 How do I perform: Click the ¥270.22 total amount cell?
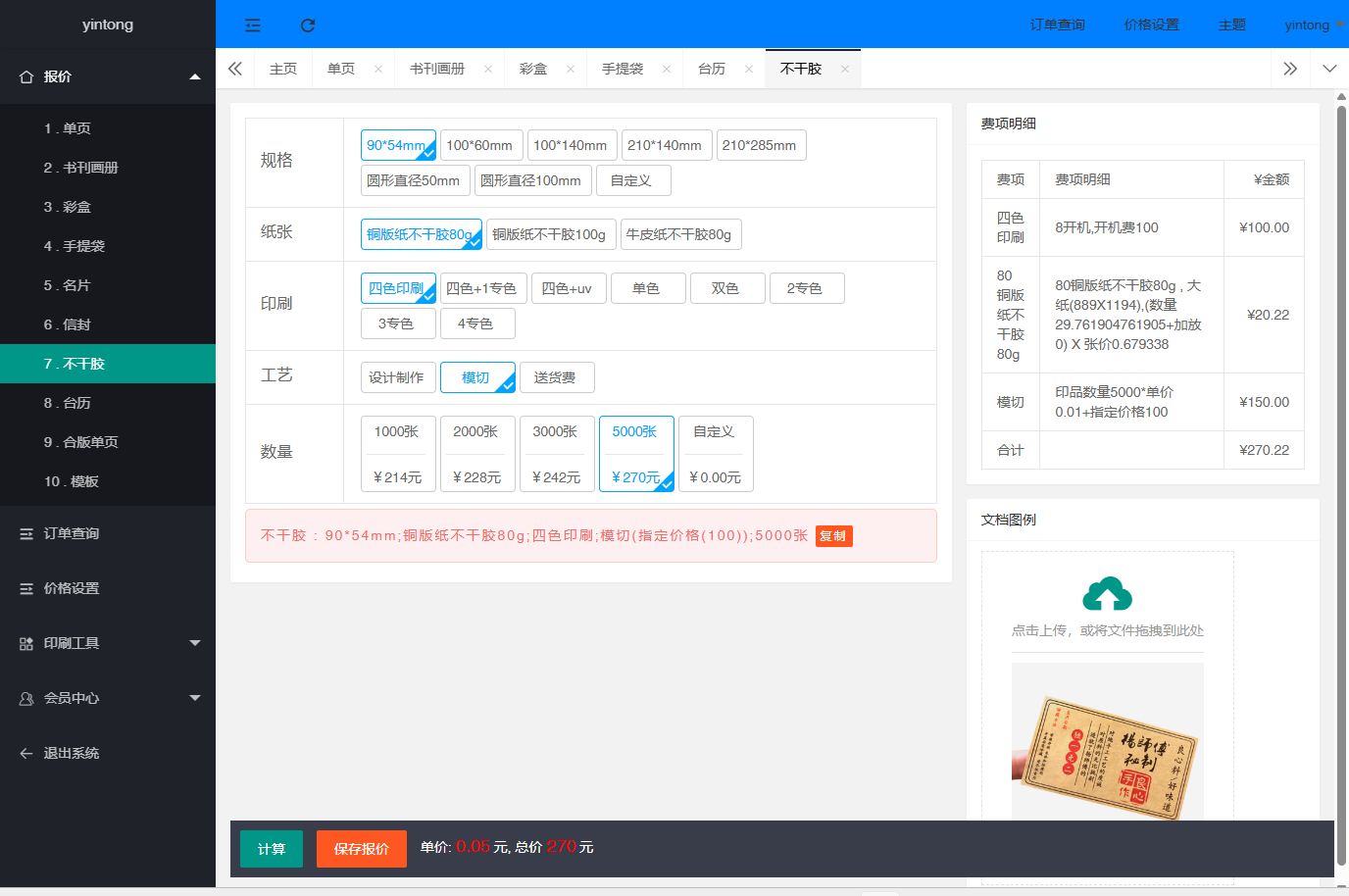pos(1264,450)
